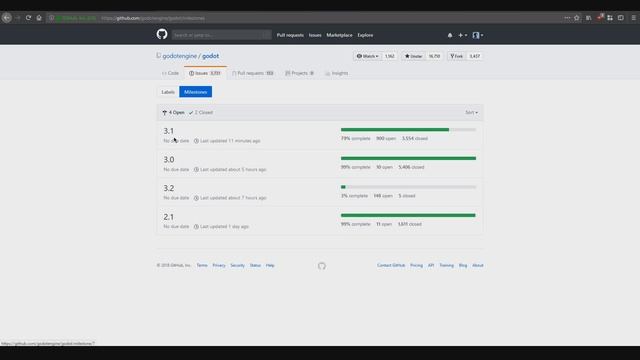Open About footer link
This screenshot has height=360, width=640.
478,265
